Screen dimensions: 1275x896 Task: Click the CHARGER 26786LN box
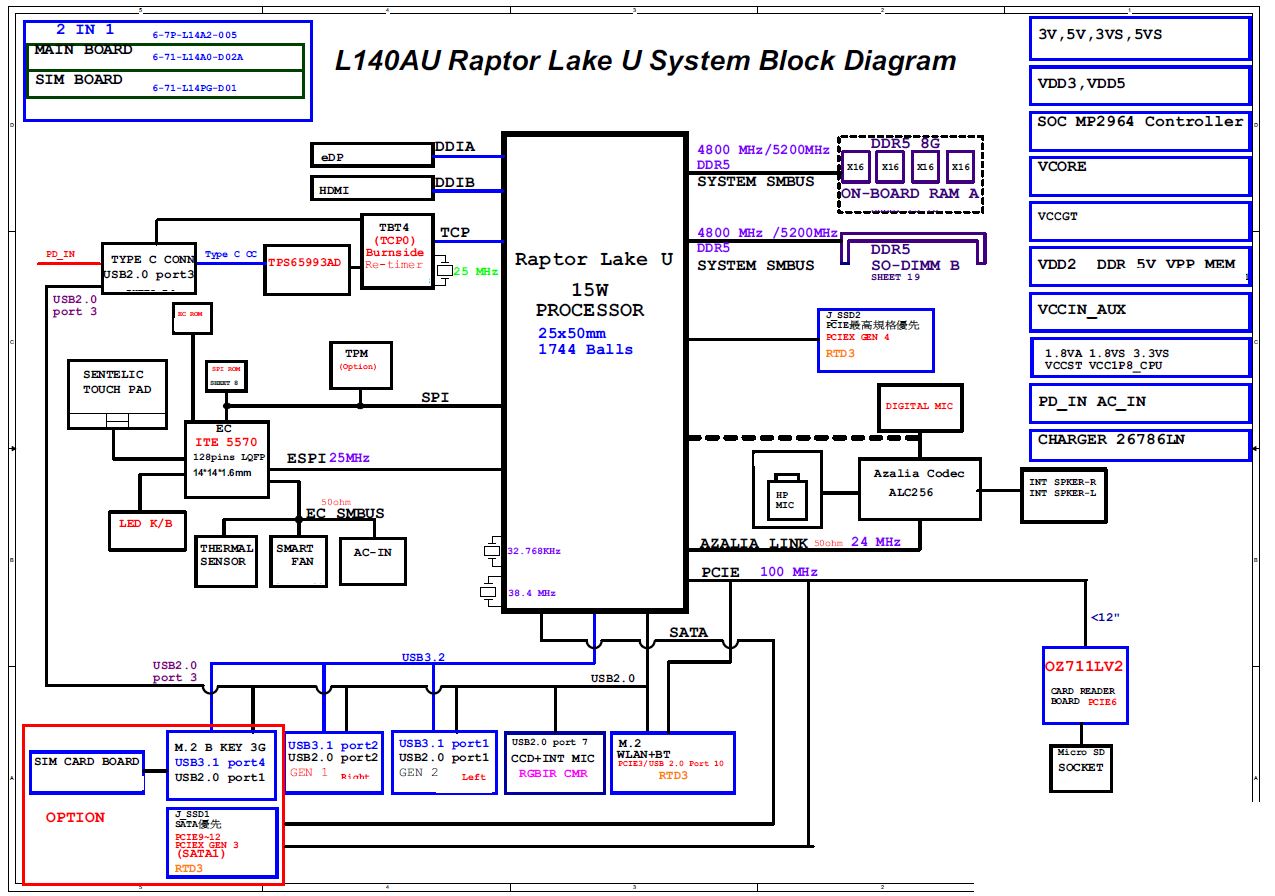pos(1140,445)
